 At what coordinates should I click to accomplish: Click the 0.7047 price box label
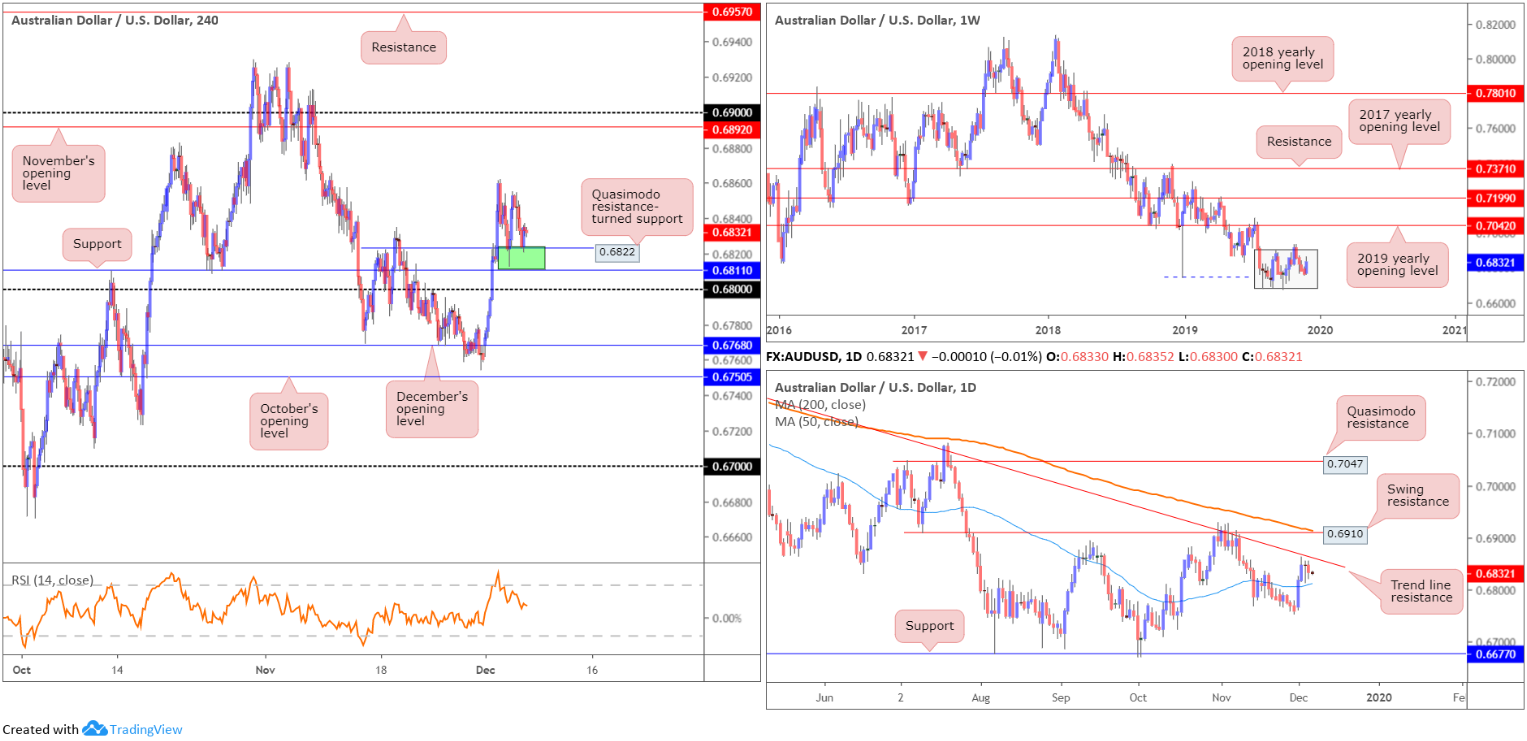tap(1346, 464)
